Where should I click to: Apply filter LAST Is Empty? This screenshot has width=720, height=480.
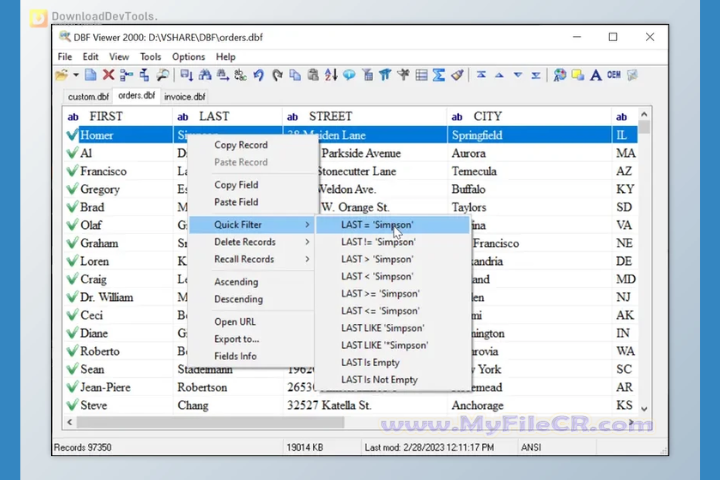393,362
